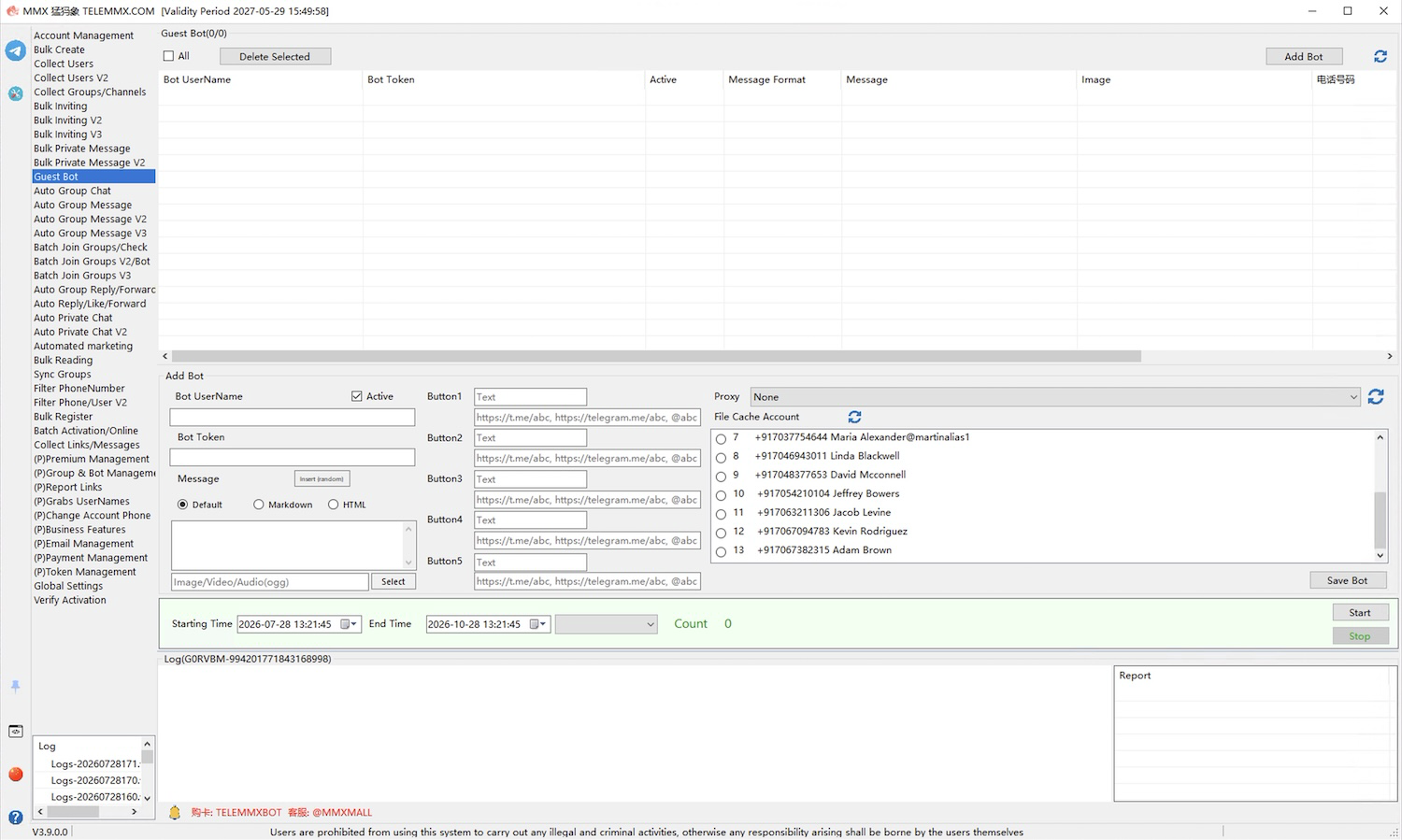The height and width of the screenshot is (840, 1402).
Task: Select account 13 Adam Brown radio button
Action: (721, 551)
